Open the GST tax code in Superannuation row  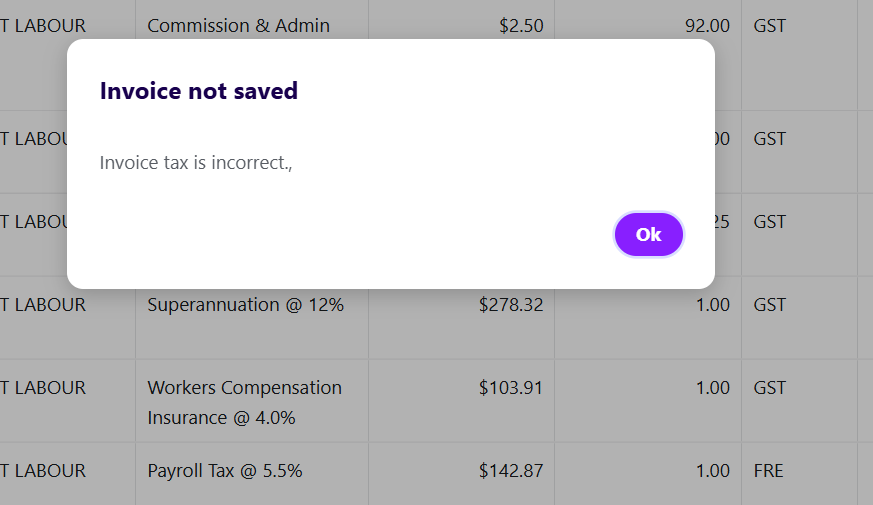(770, 305)
